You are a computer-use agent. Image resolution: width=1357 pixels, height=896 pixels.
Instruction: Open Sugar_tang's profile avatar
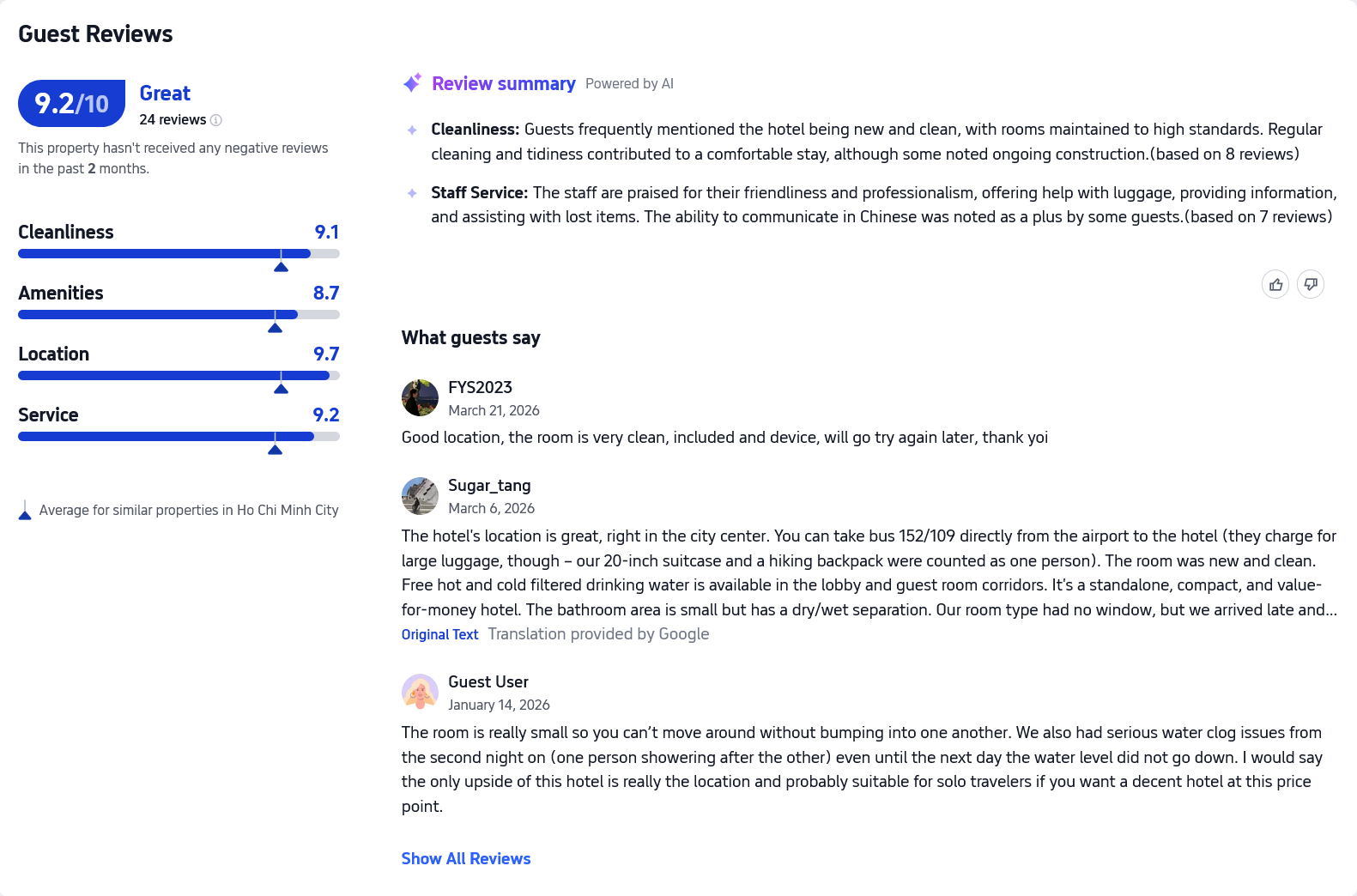pos(420,496)
